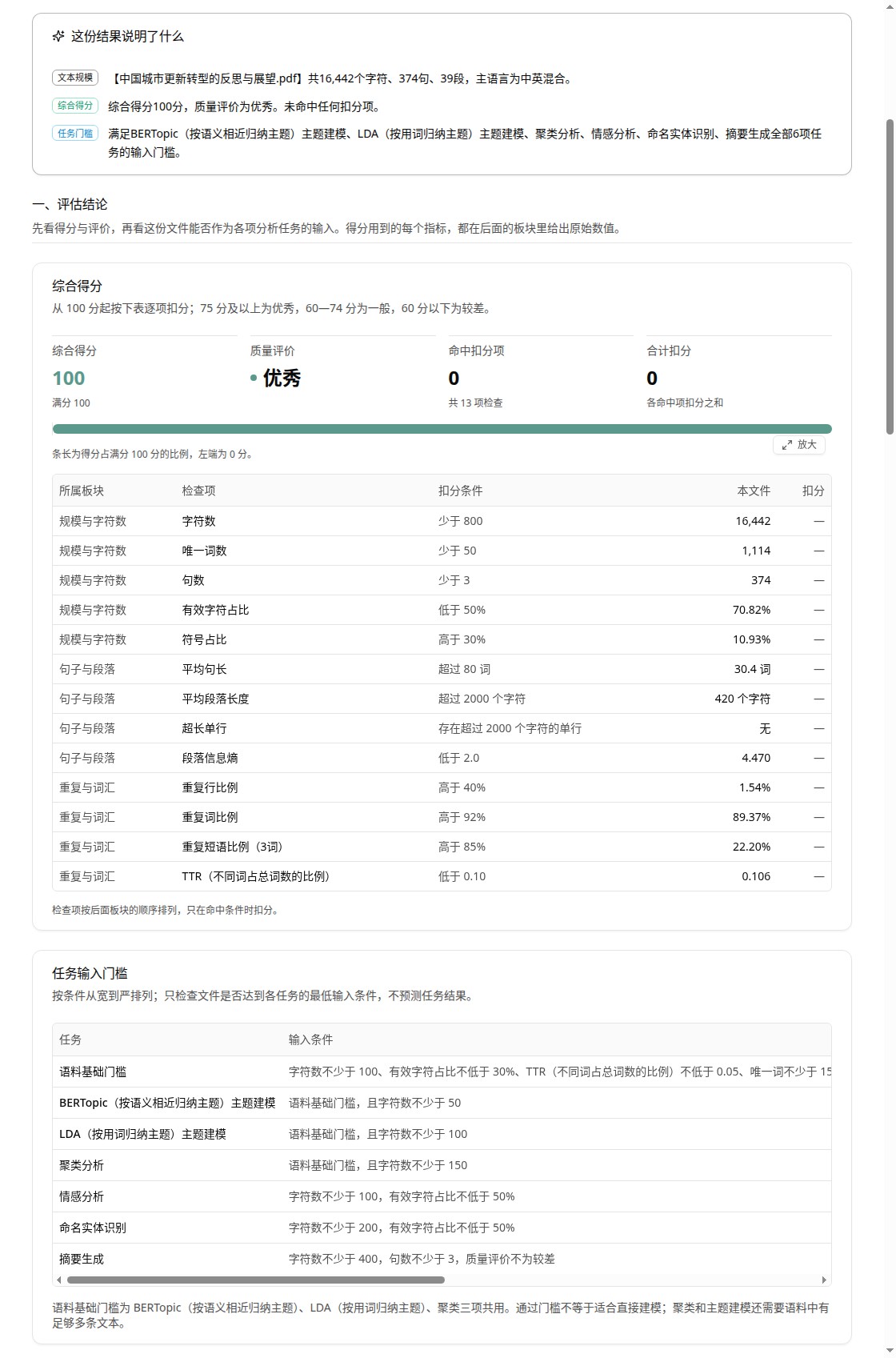Select the 命名实体识别 task row

tap(442, 1228)
